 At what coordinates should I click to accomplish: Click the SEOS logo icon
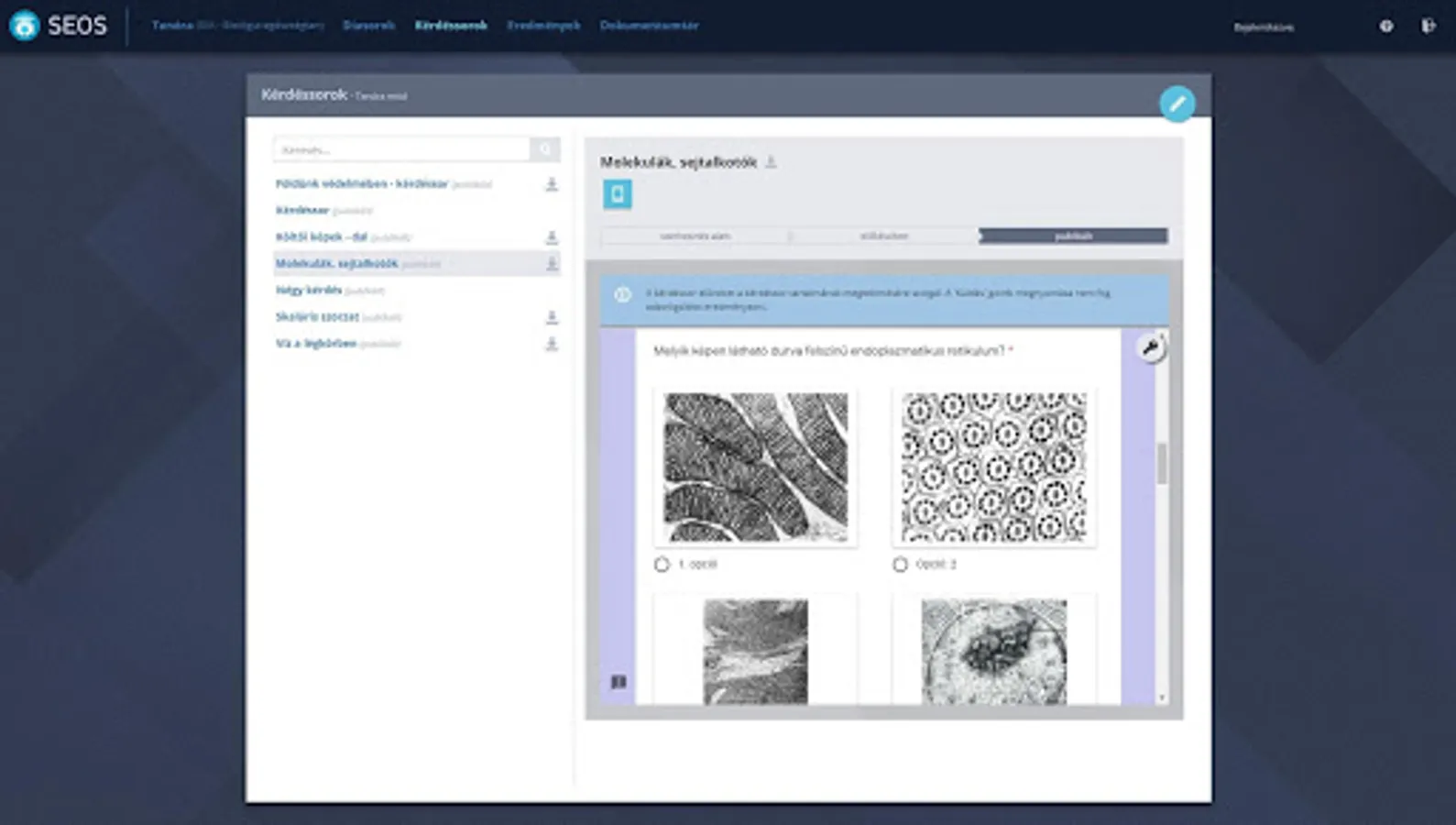[25, 26]
